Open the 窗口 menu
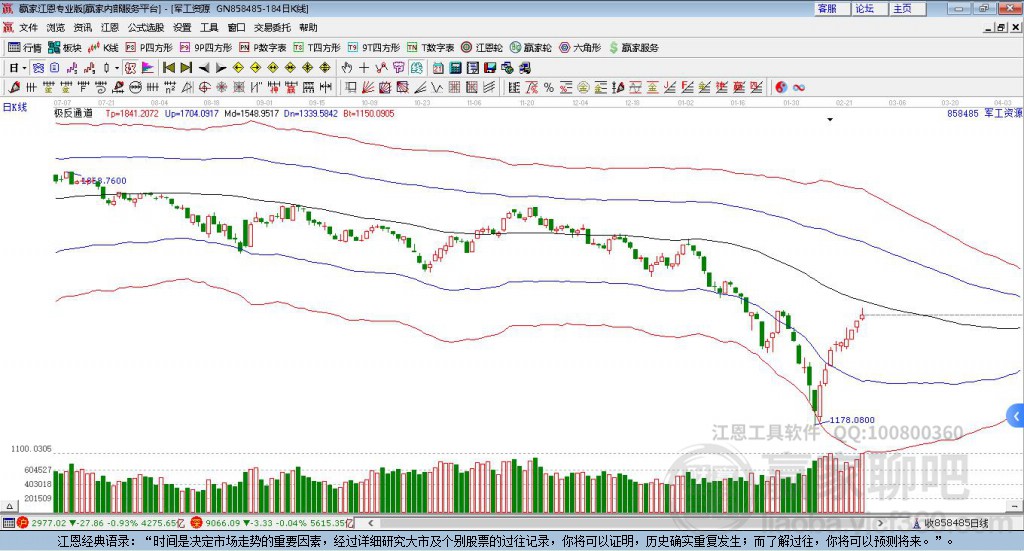The height and width of the screenshot is (551, 1024). coord(236,27)
